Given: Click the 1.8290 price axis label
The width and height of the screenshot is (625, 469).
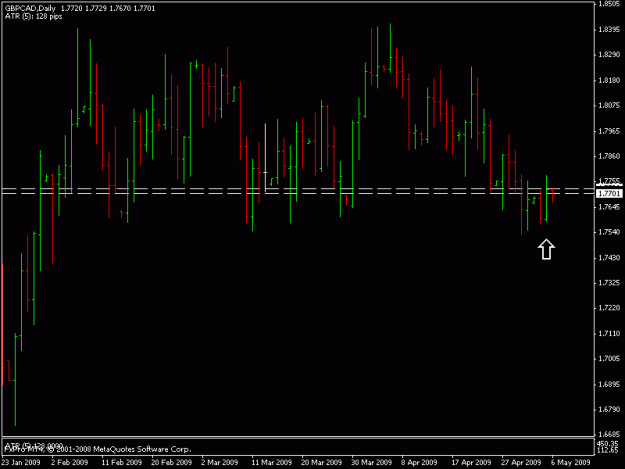Looking at the screenshot, I should coord(609,55).
